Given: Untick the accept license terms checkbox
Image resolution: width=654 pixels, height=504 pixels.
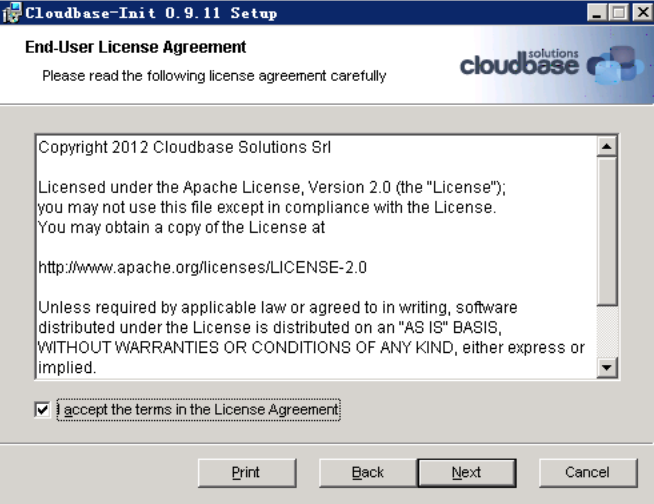Looking at the screenshot, I should [x=42, y=410].
